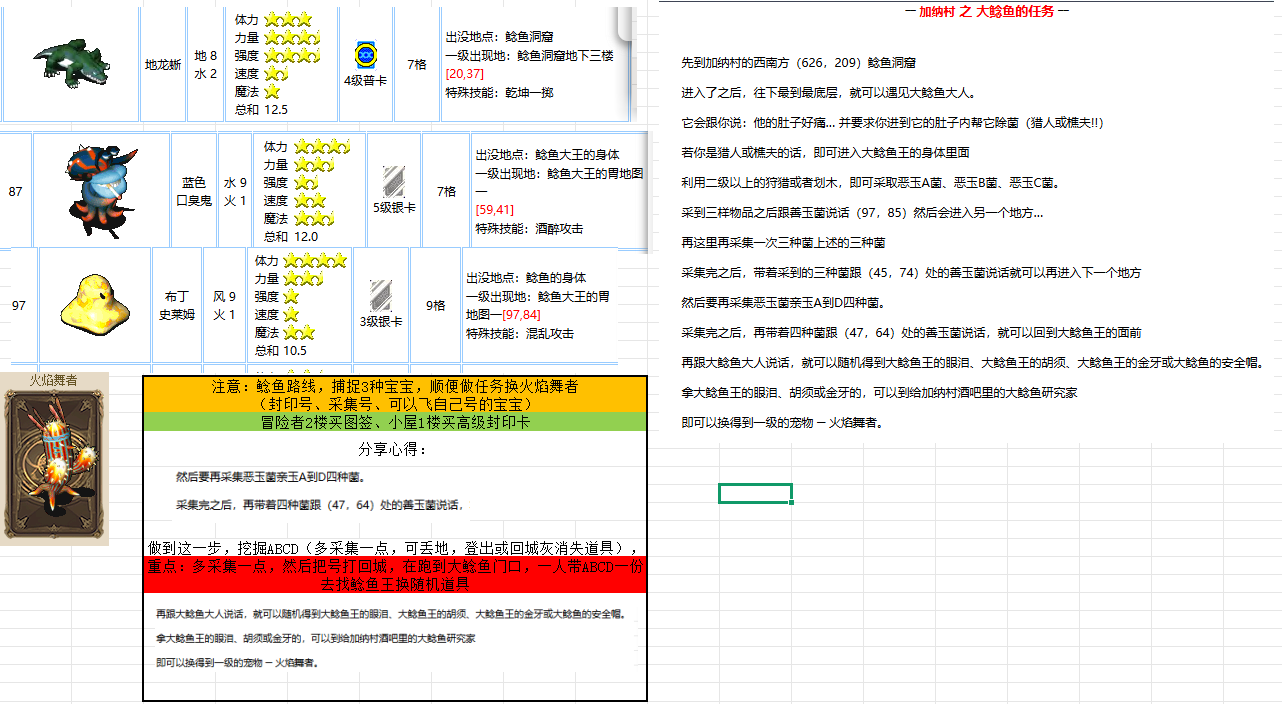Click the green-bordered selected cell

755,492
